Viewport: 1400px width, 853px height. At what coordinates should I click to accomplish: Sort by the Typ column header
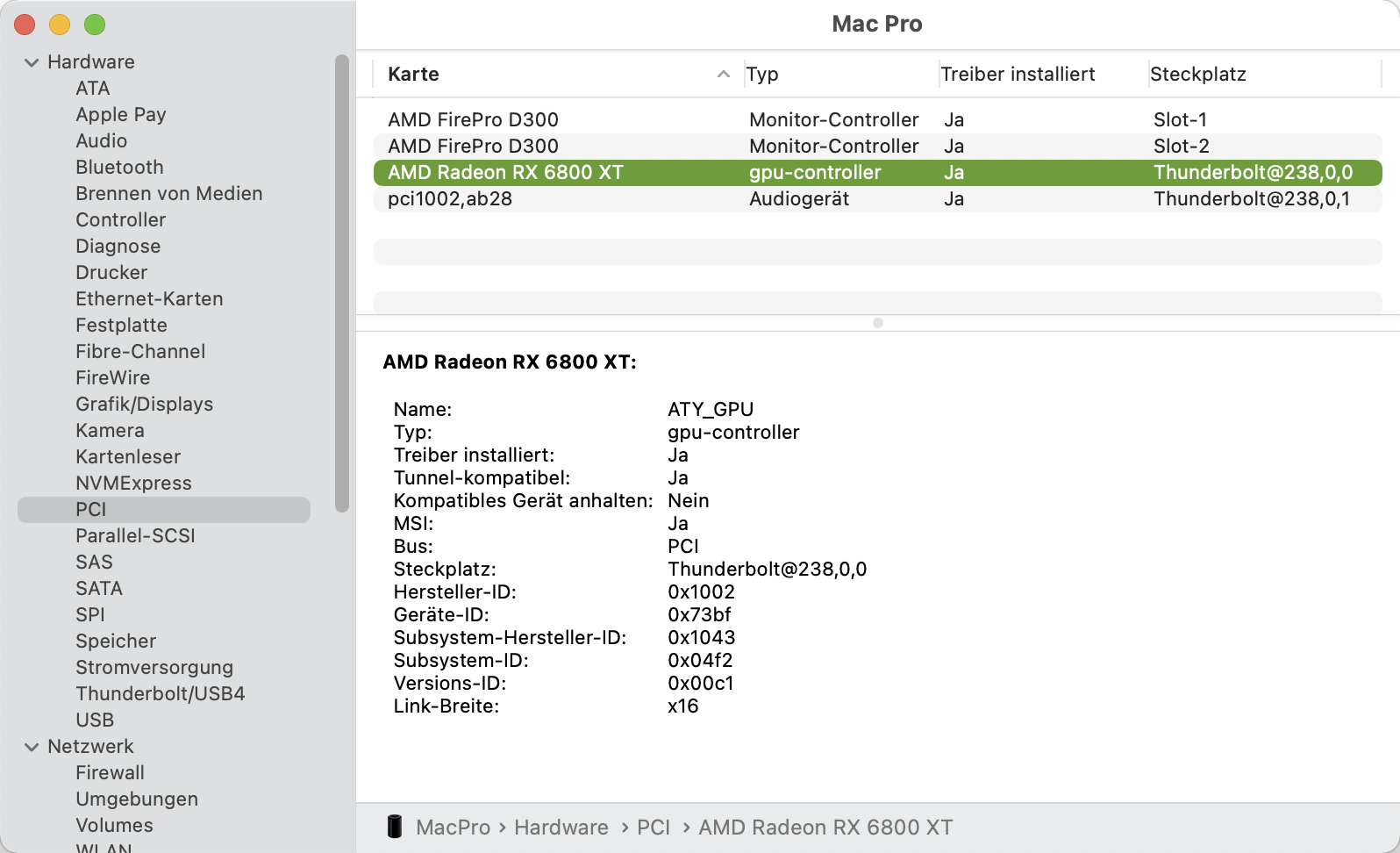point(762,75)
